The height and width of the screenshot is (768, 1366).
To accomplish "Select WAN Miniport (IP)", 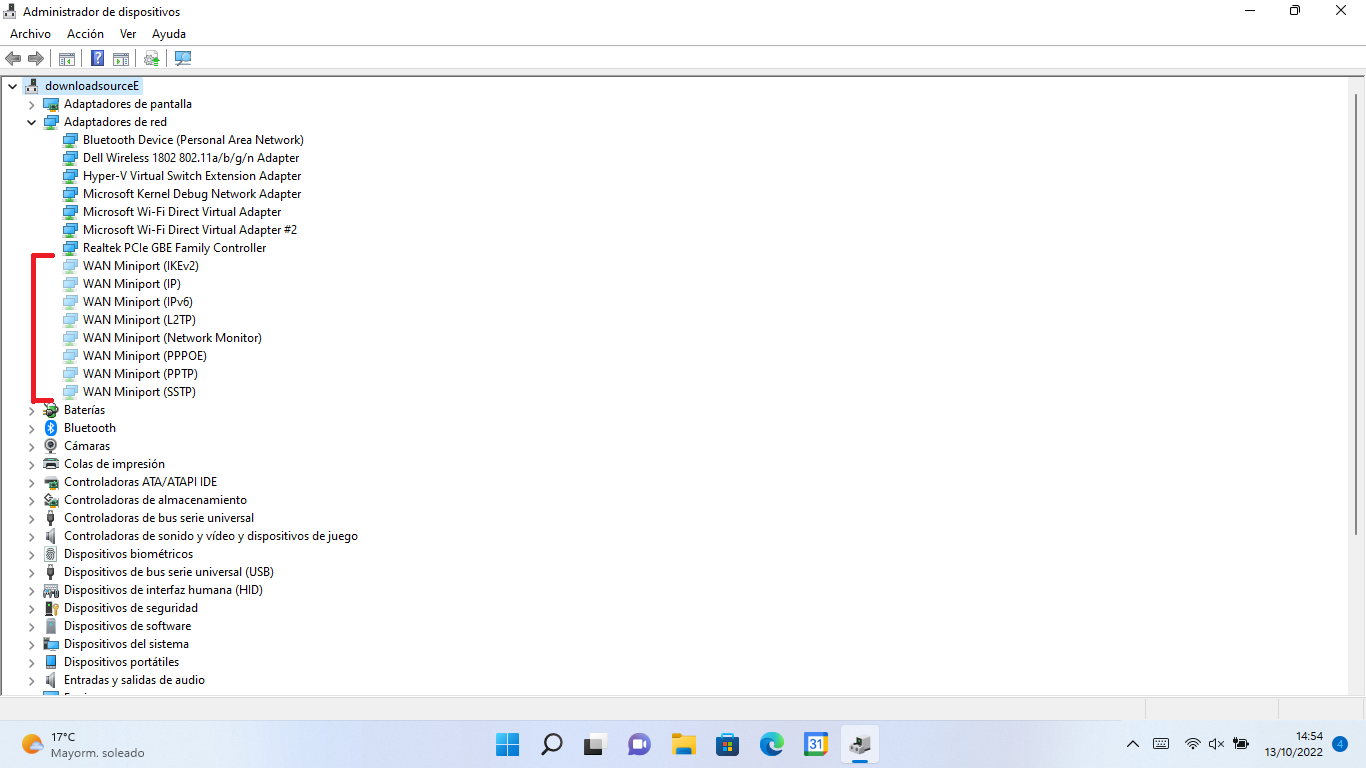I will point(132,284).
